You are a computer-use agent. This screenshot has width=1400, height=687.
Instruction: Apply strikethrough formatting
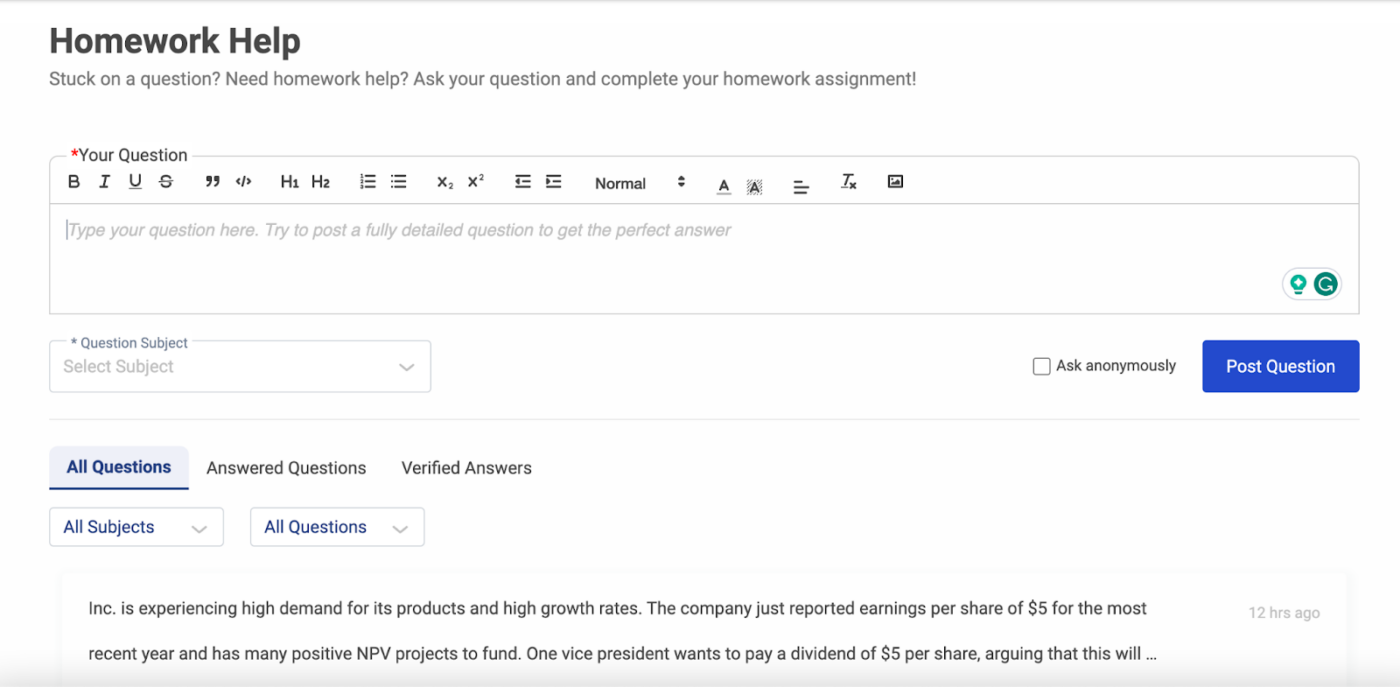(x=166, y=182)
